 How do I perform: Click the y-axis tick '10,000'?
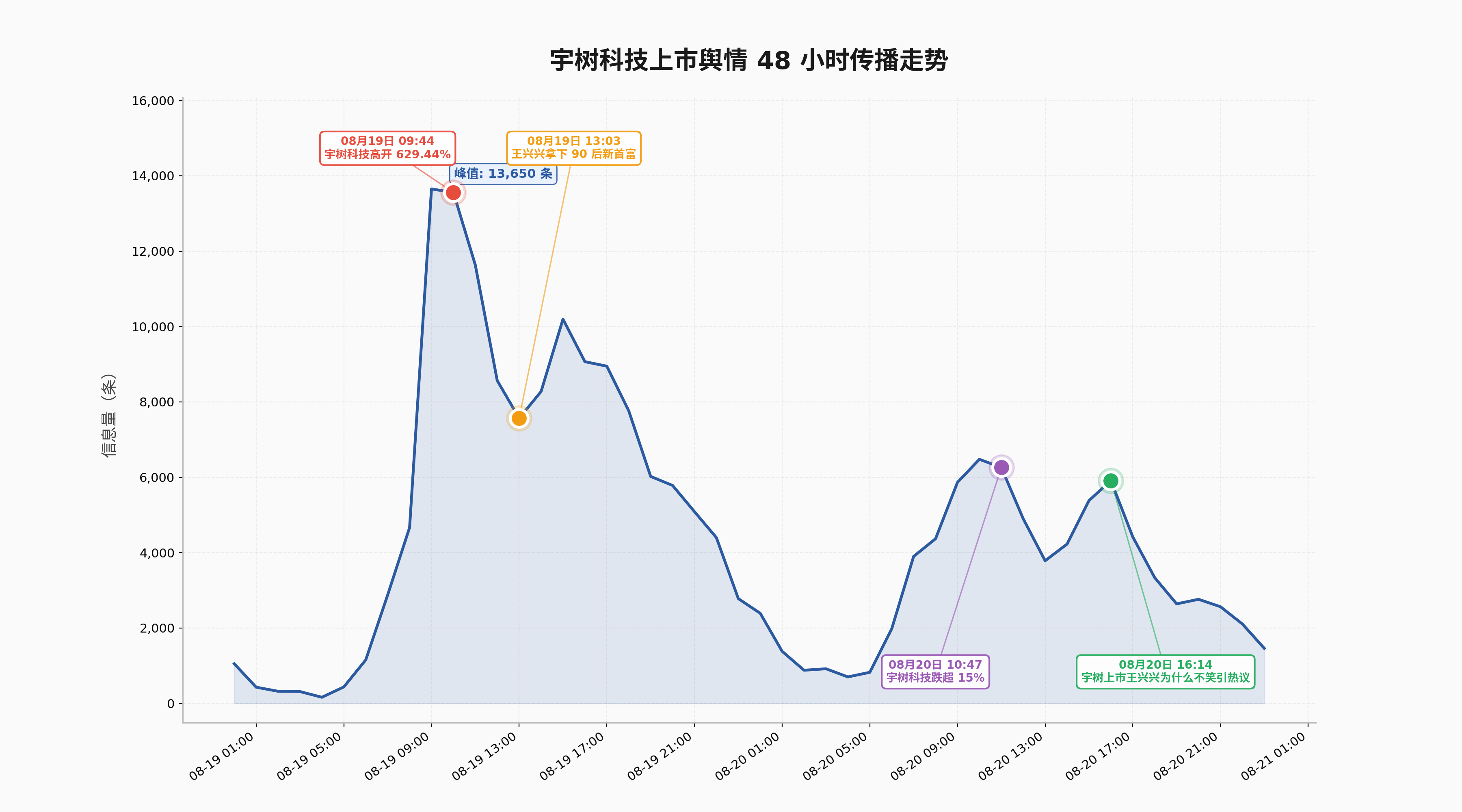(x=153, y=327)
